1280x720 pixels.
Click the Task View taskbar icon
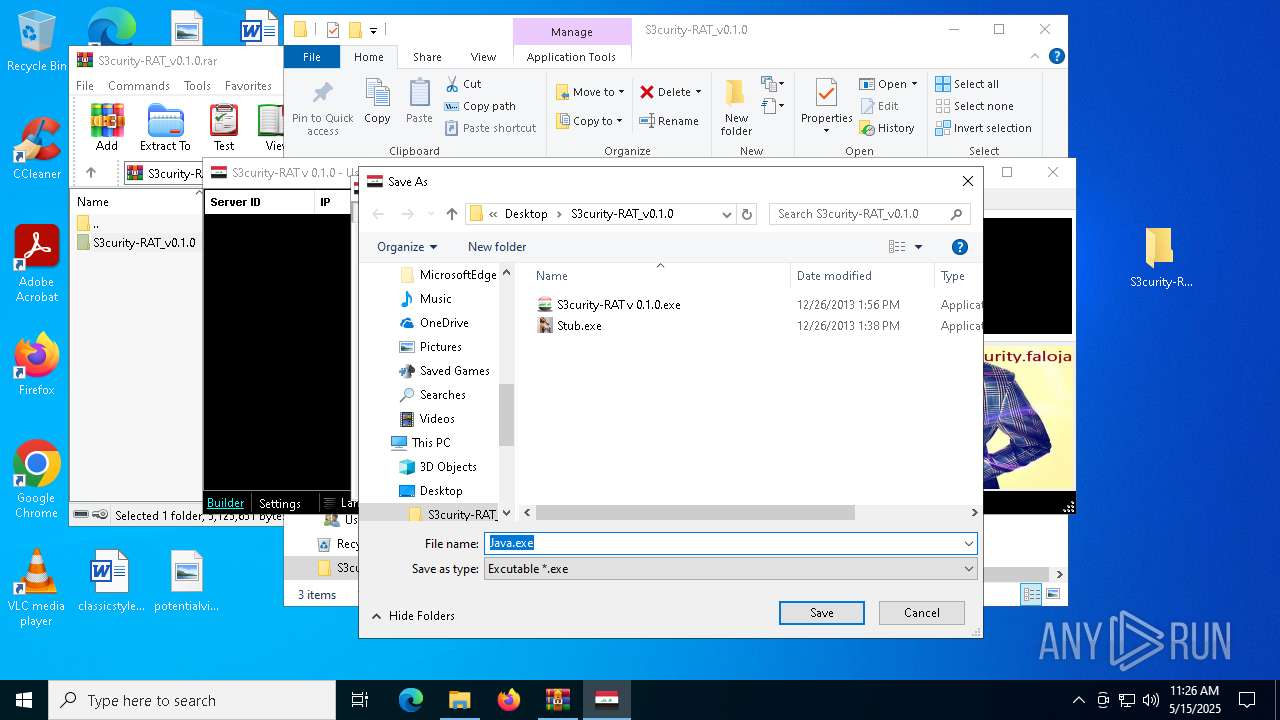pyautogui.click(x=360, y=700)
